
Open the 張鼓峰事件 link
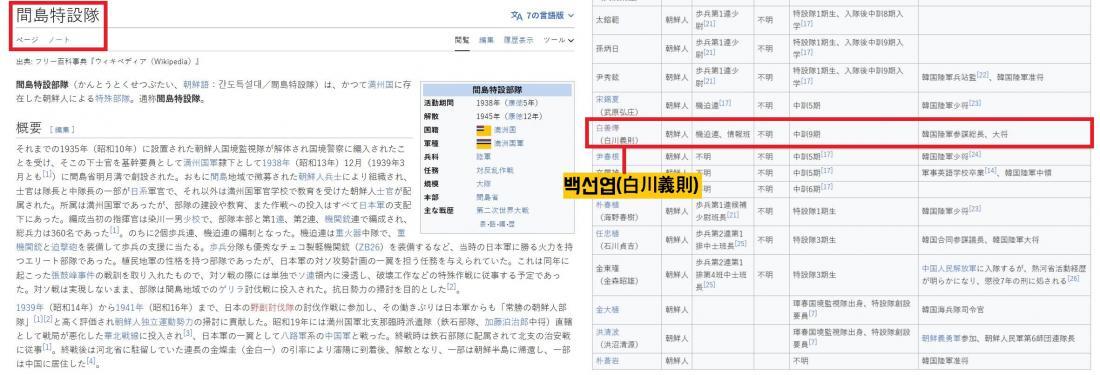[x=74, y=275]
